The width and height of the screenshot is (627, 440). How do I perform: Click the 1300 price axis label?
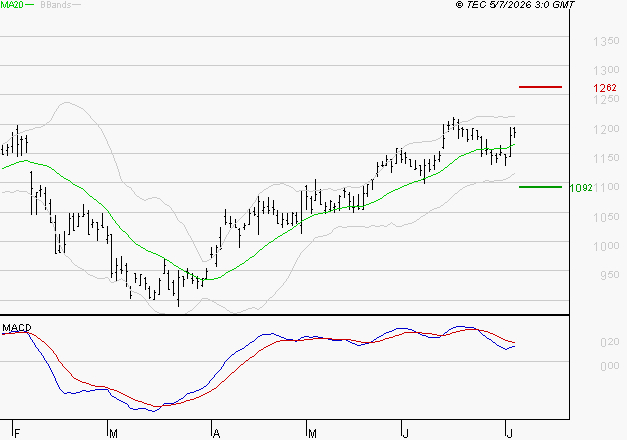click(x=606, y=70)
